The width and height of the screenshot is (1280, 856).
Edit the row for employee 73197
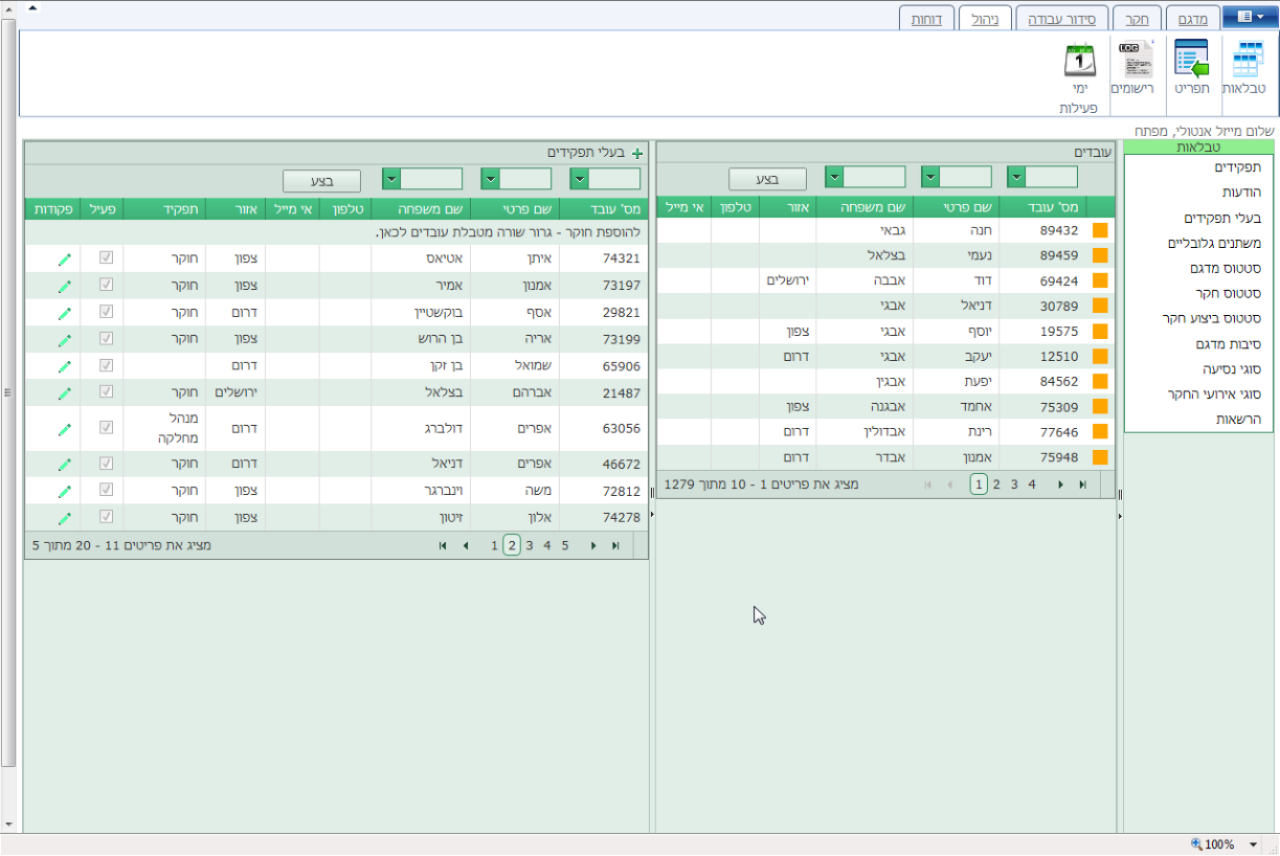64,286
